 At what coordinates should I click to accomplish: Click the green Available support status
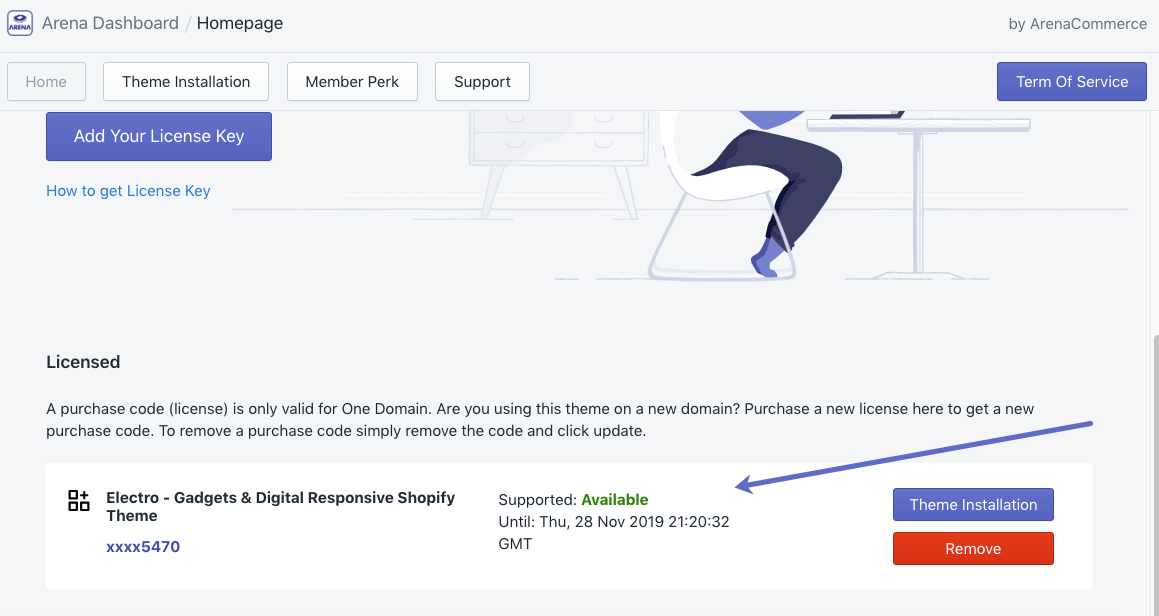click(x=614, y=499)
